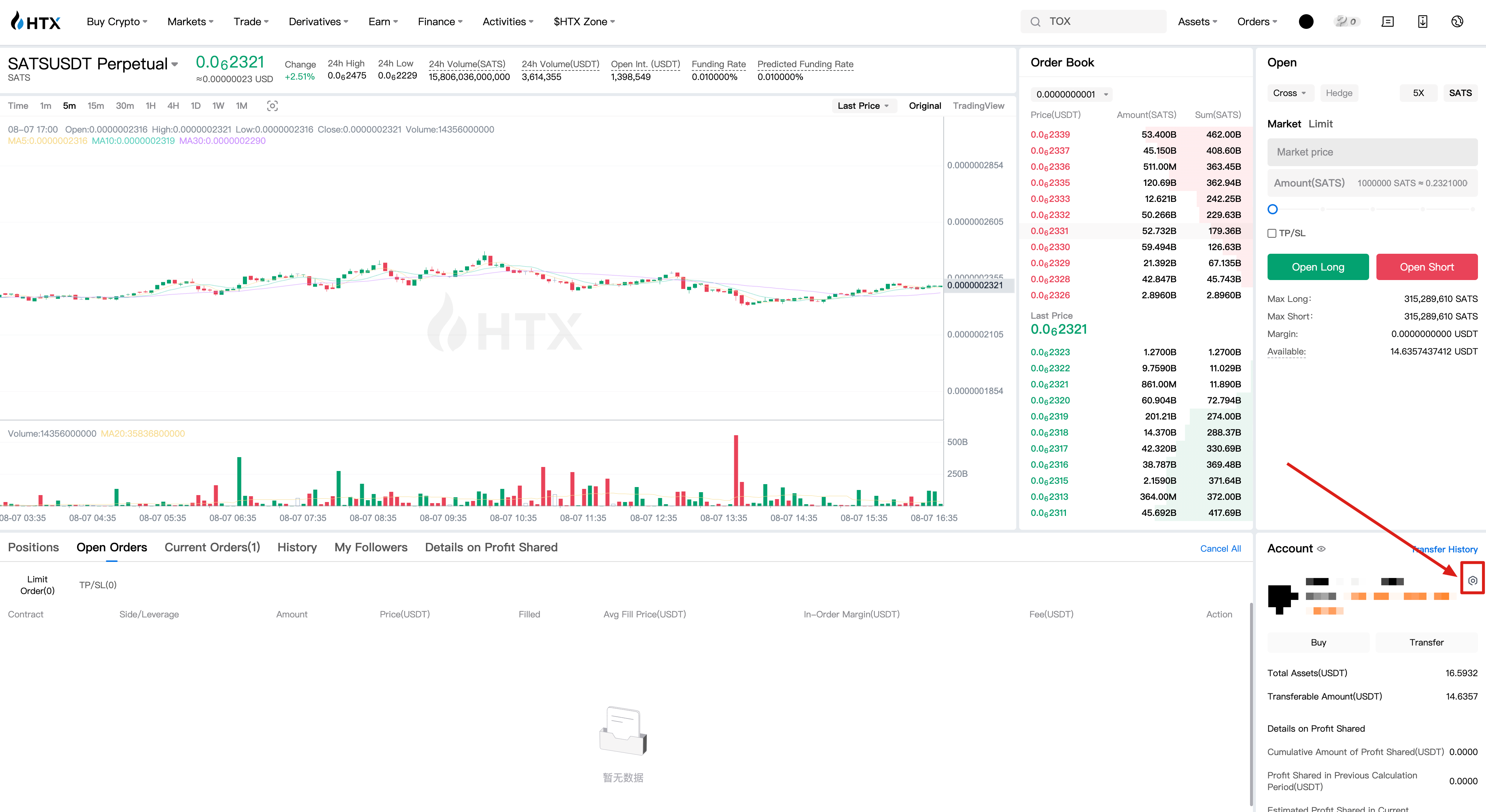Expand $HTX Zone menu

(x=584, y=22)
